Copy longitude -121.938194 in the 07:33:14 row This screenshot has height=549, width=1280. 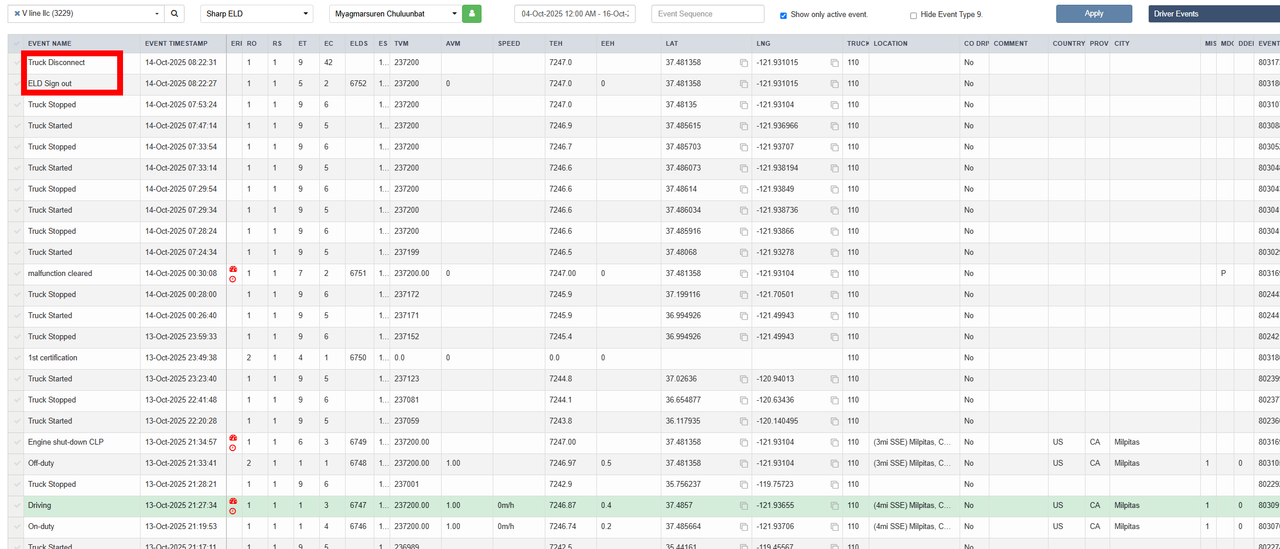click(x=835, y=168)
